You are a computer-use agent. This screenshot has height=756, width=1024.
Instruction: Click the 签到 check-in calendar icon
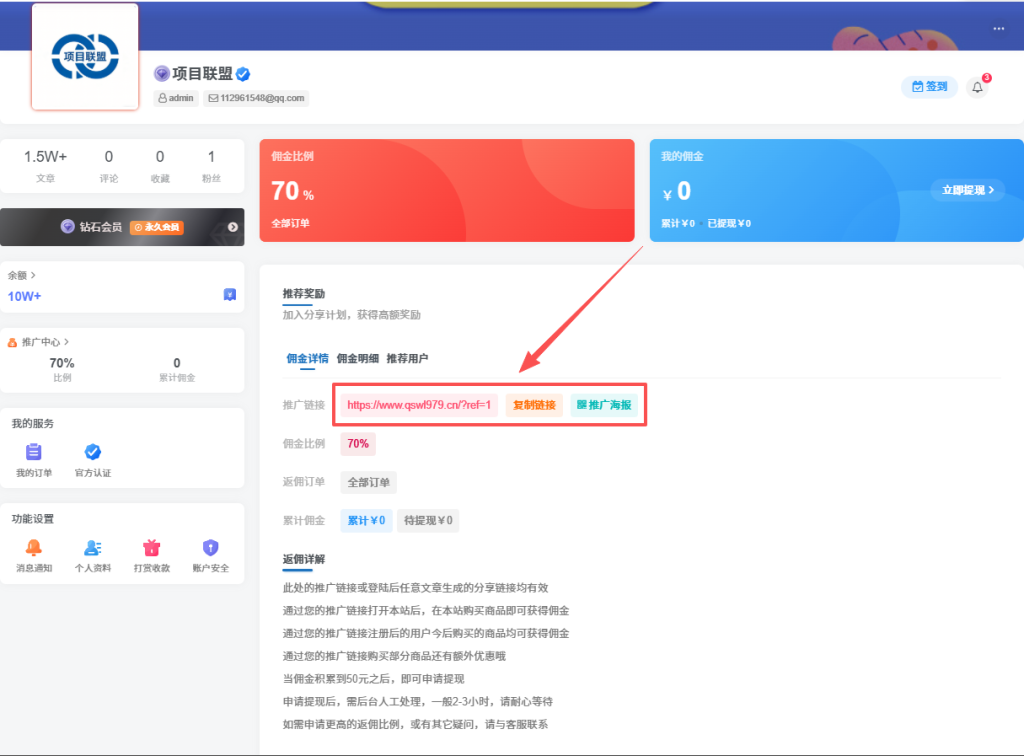917,87
